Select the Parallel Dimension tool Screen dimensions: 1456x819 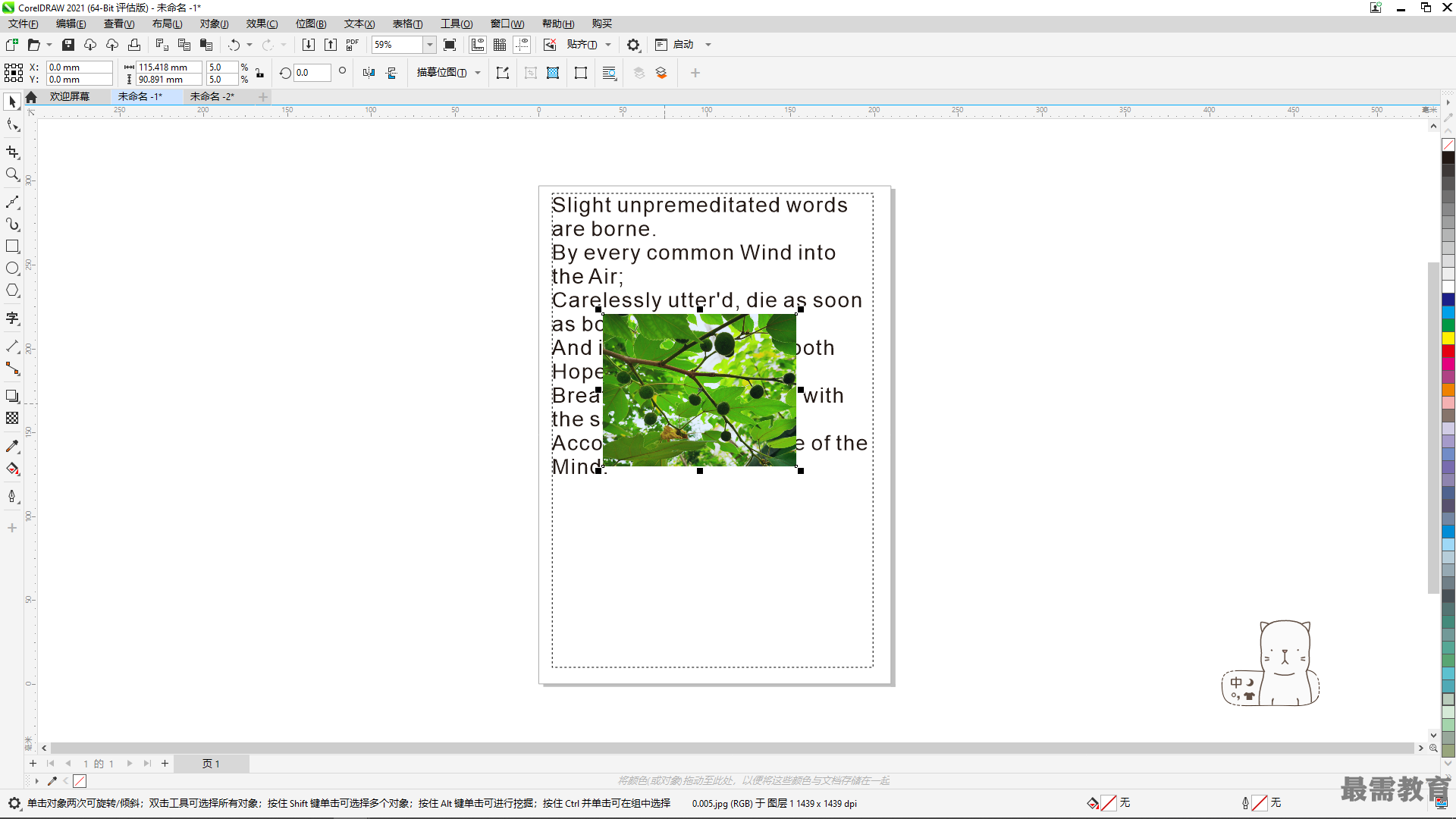[x=12, y=347]
